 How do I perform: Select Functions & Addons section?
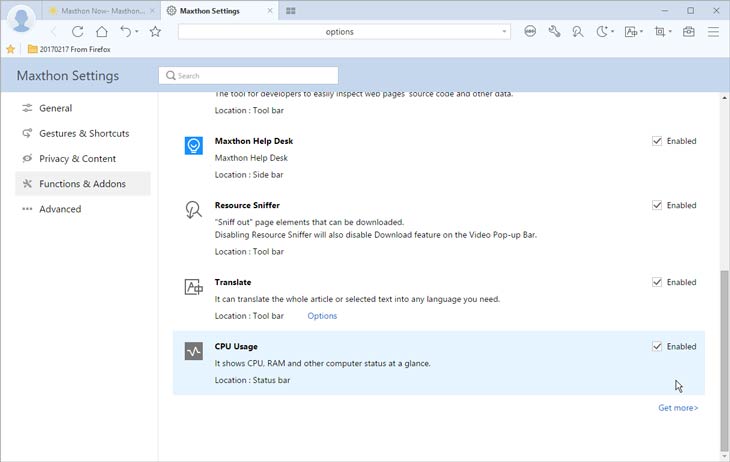pos(83,183)
